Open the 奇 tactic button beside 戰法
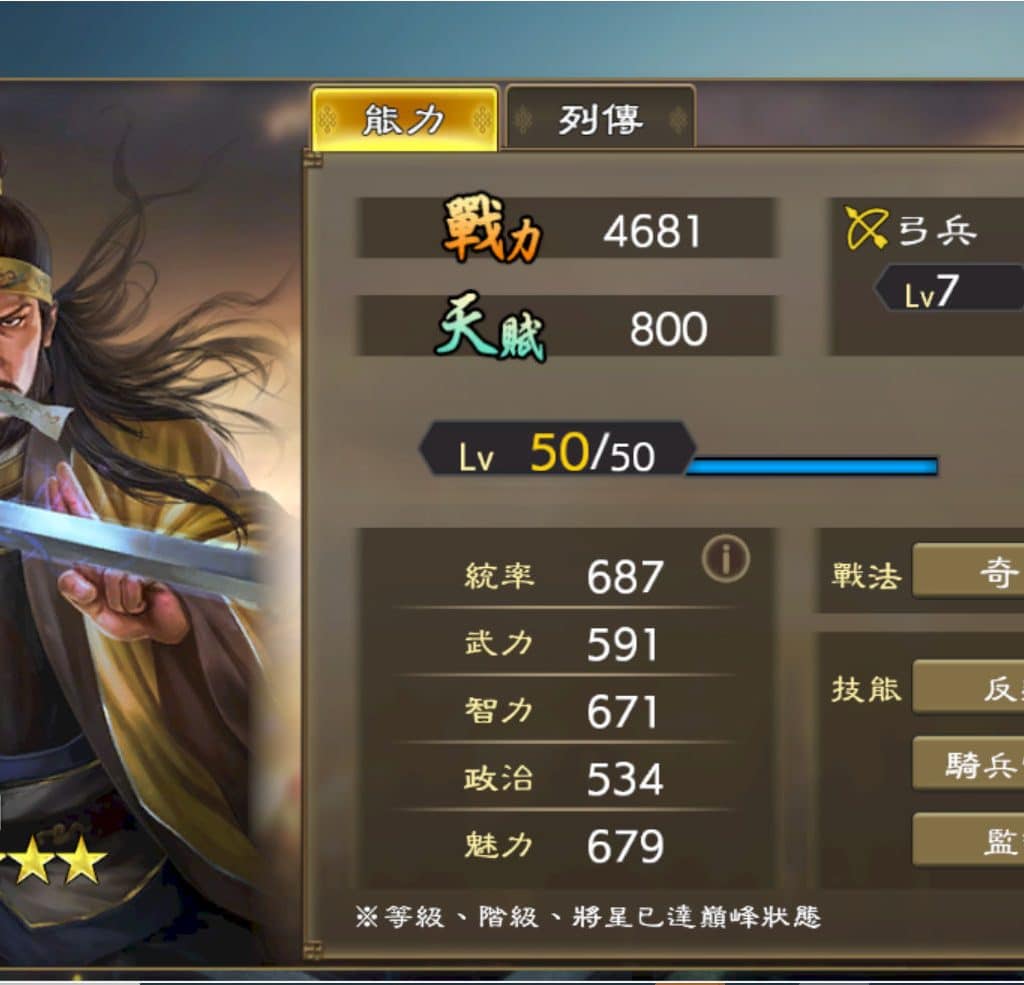1024x985 pixels. [x=968, y=571]
